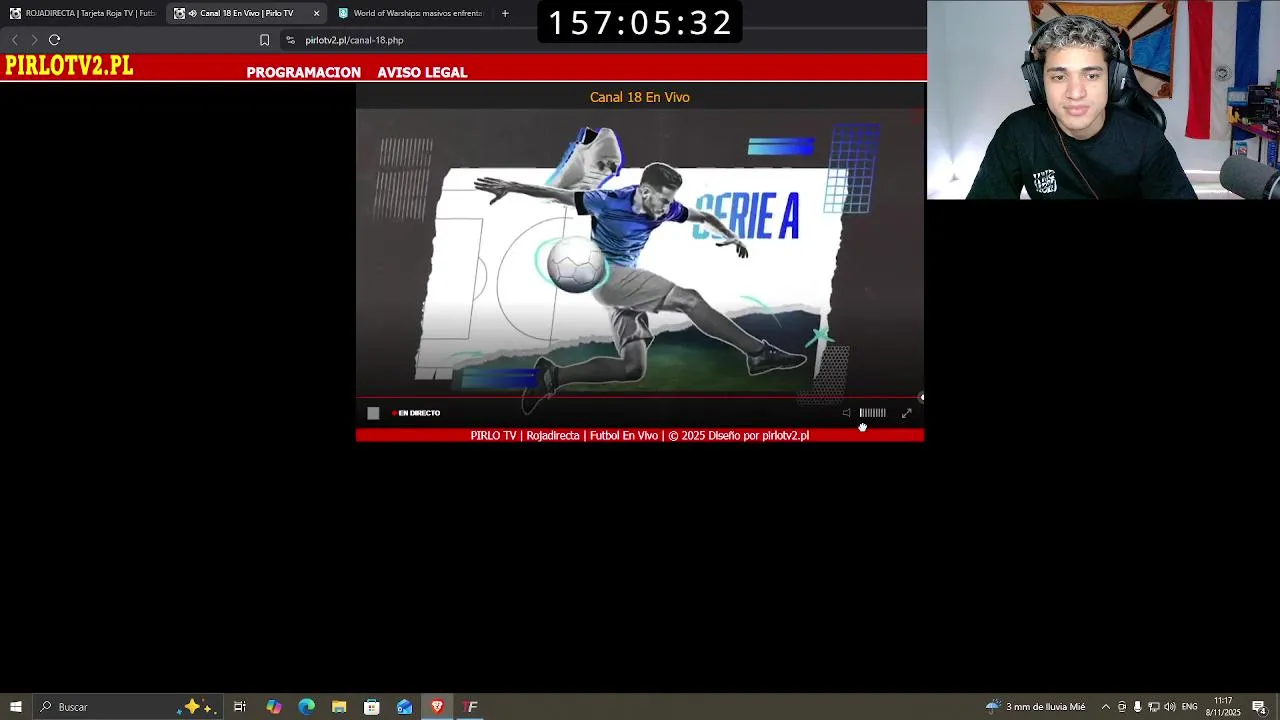The height and width of the screenshot is (720, 1280).
Task: Open site settings icon in address bar
Action: [x=290, y=40]
